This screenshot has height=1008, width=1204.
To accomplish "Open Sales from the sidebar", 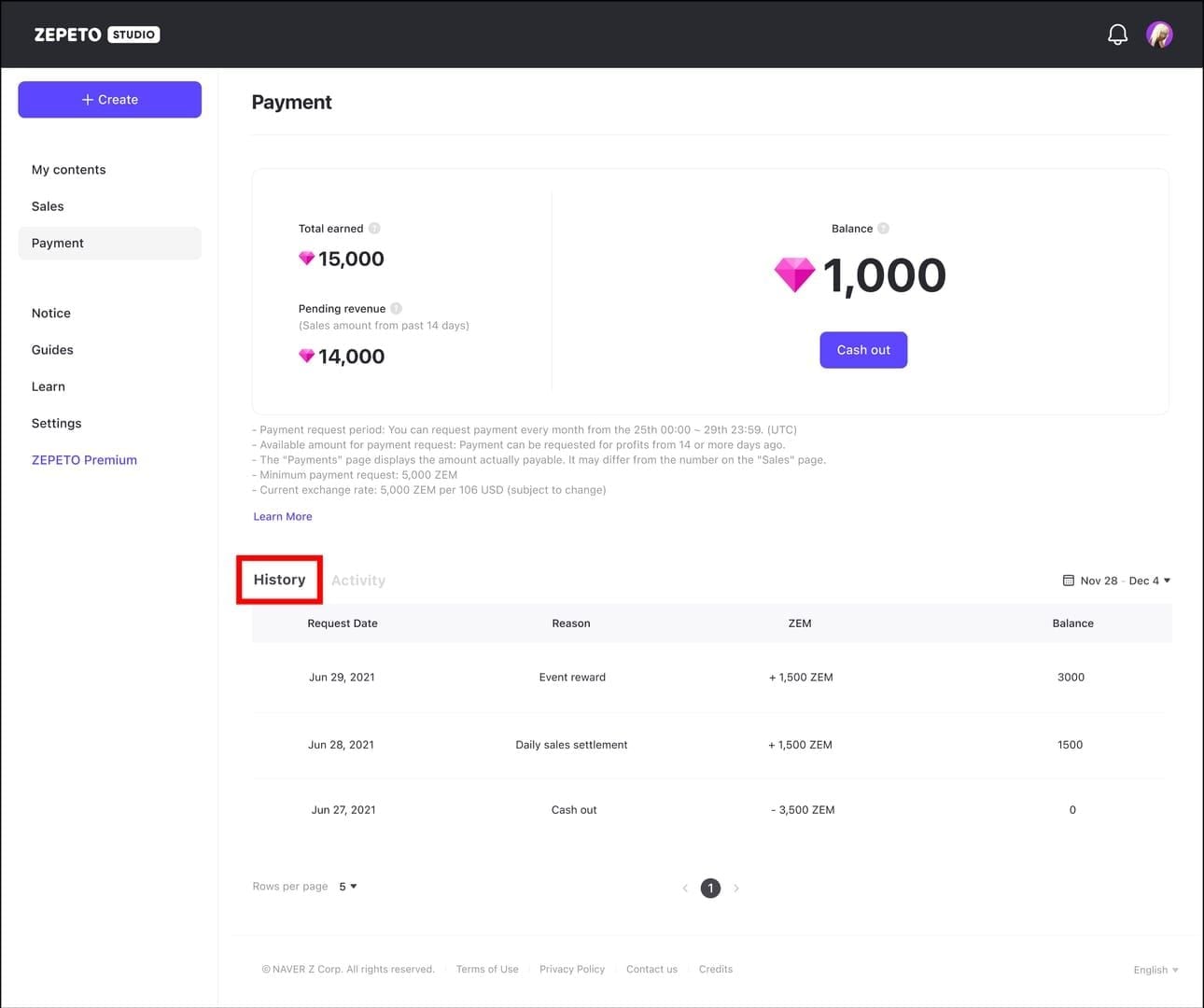I will point(48,205).
